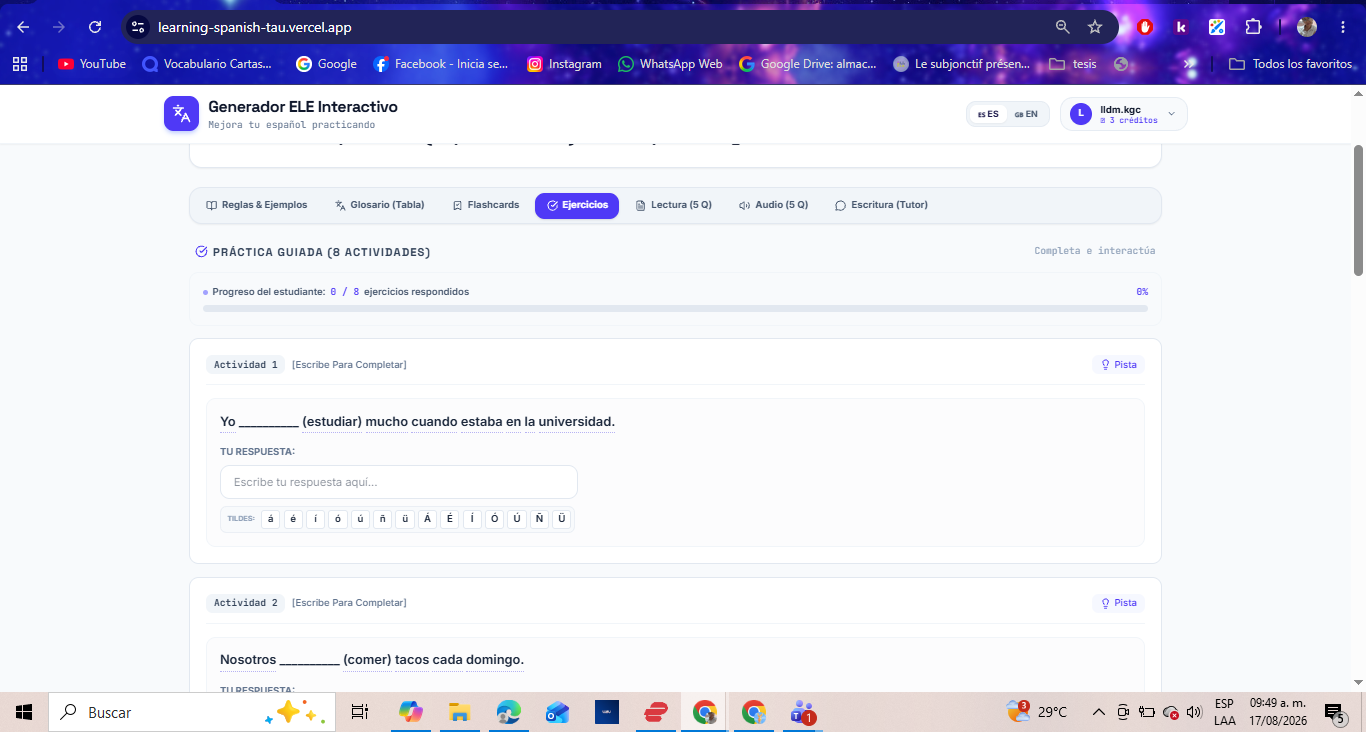Select the Ejercicios tab
This screenshot has width=1366, height=732.
click(577, 205)
